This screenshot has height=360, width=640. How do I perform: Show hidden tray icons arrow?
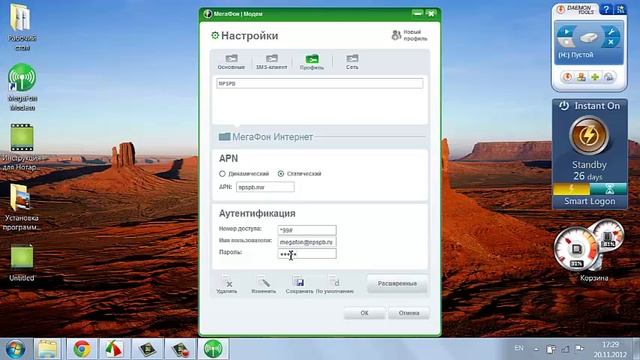537,349
